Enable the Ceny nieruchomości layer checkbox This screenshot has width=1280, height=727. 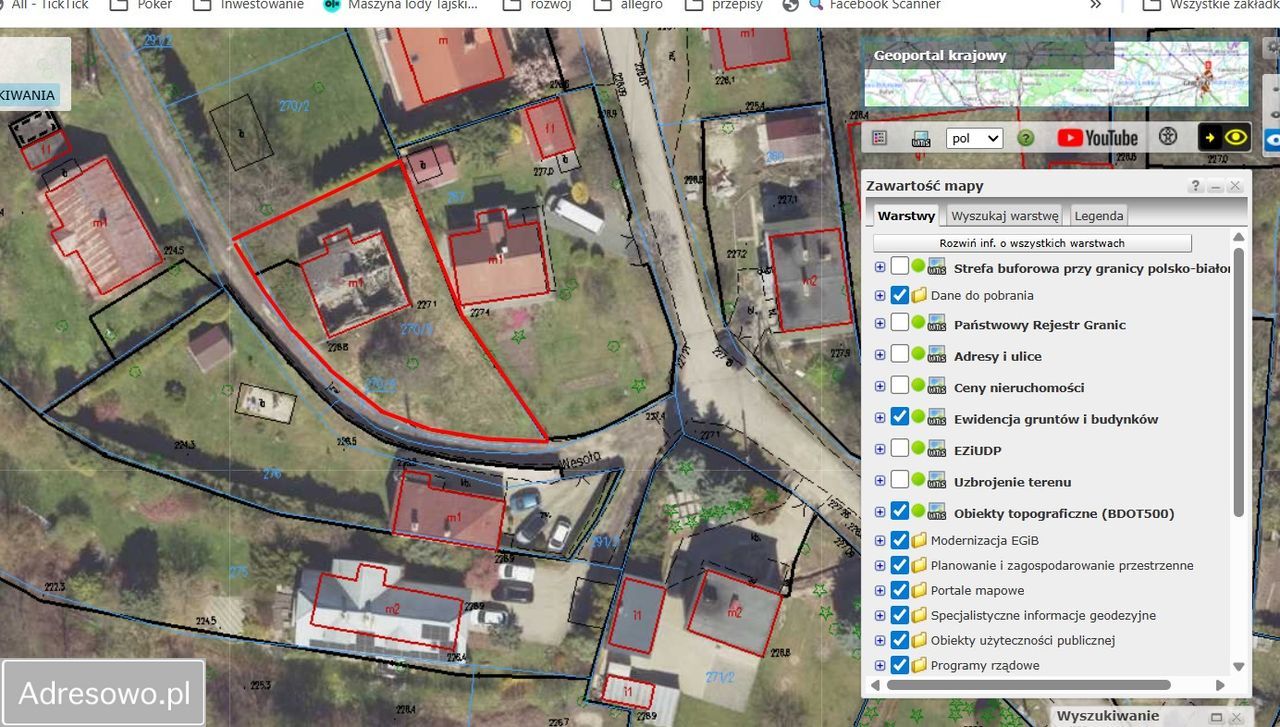[900, 386]
